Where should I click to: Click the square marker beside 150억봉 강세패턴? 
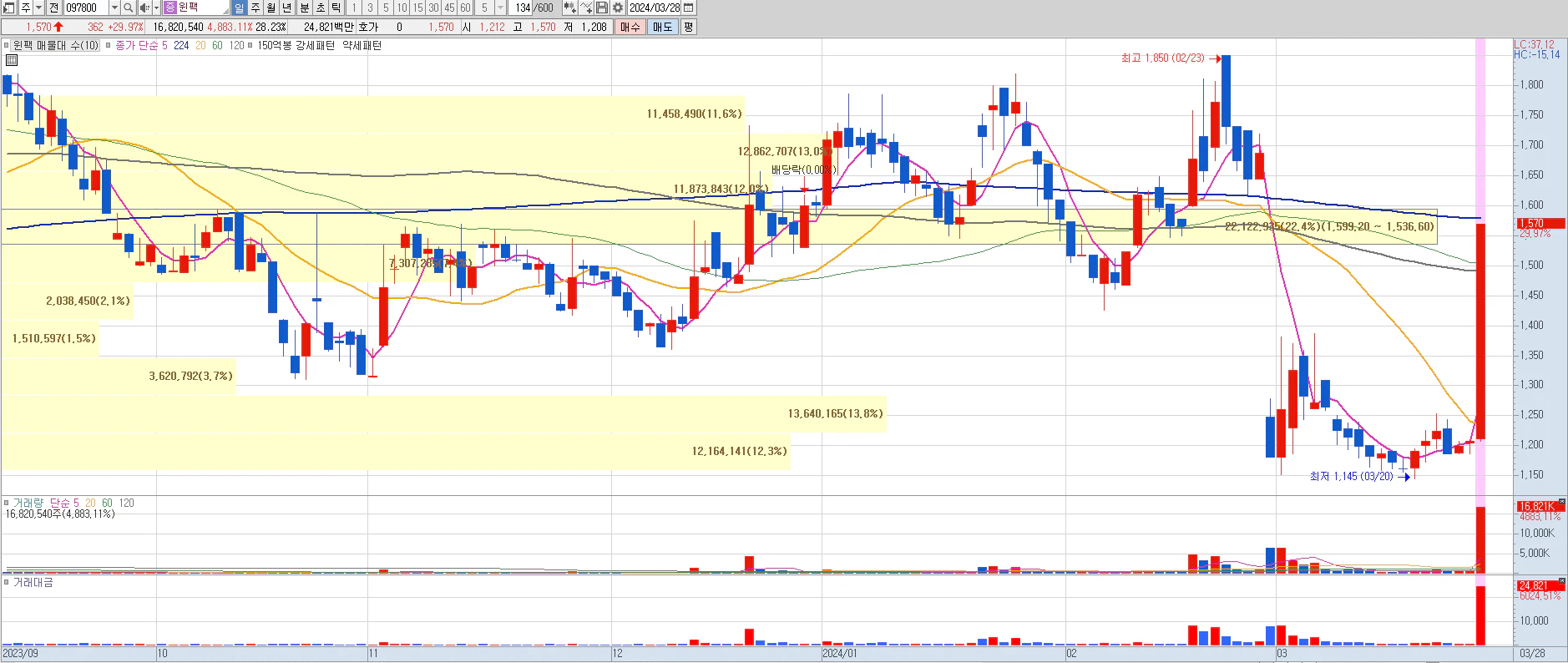tap(250, 46)
